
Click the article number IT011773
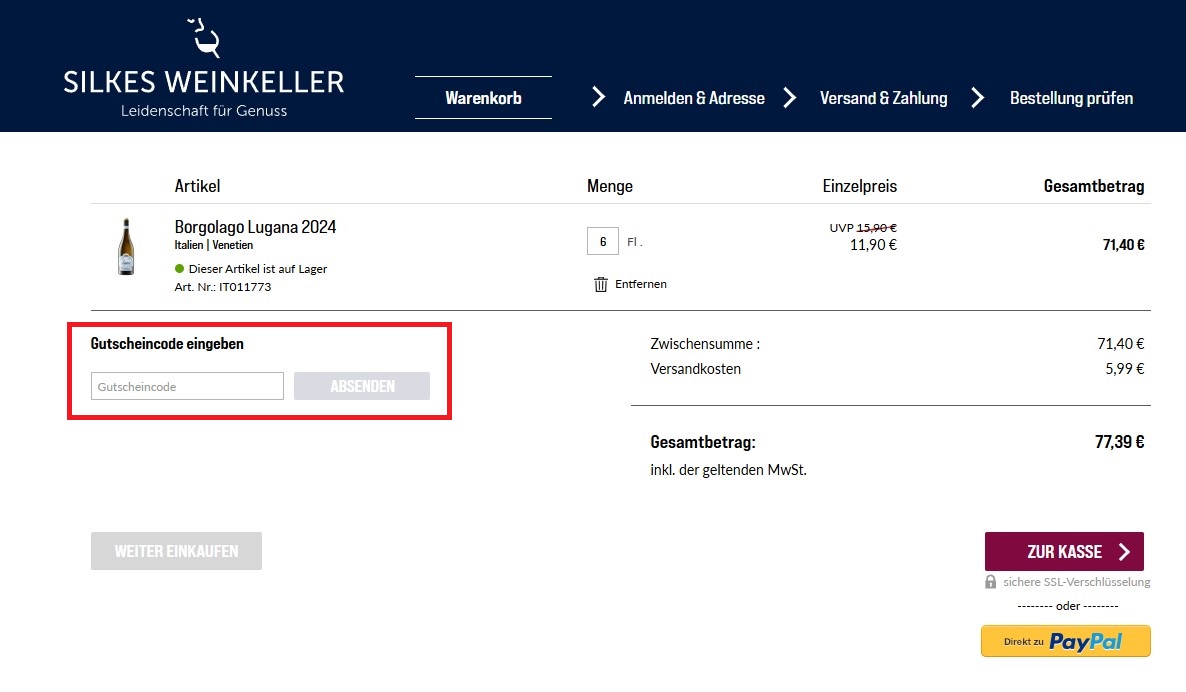pyautogui.click(x=245, y=287)
